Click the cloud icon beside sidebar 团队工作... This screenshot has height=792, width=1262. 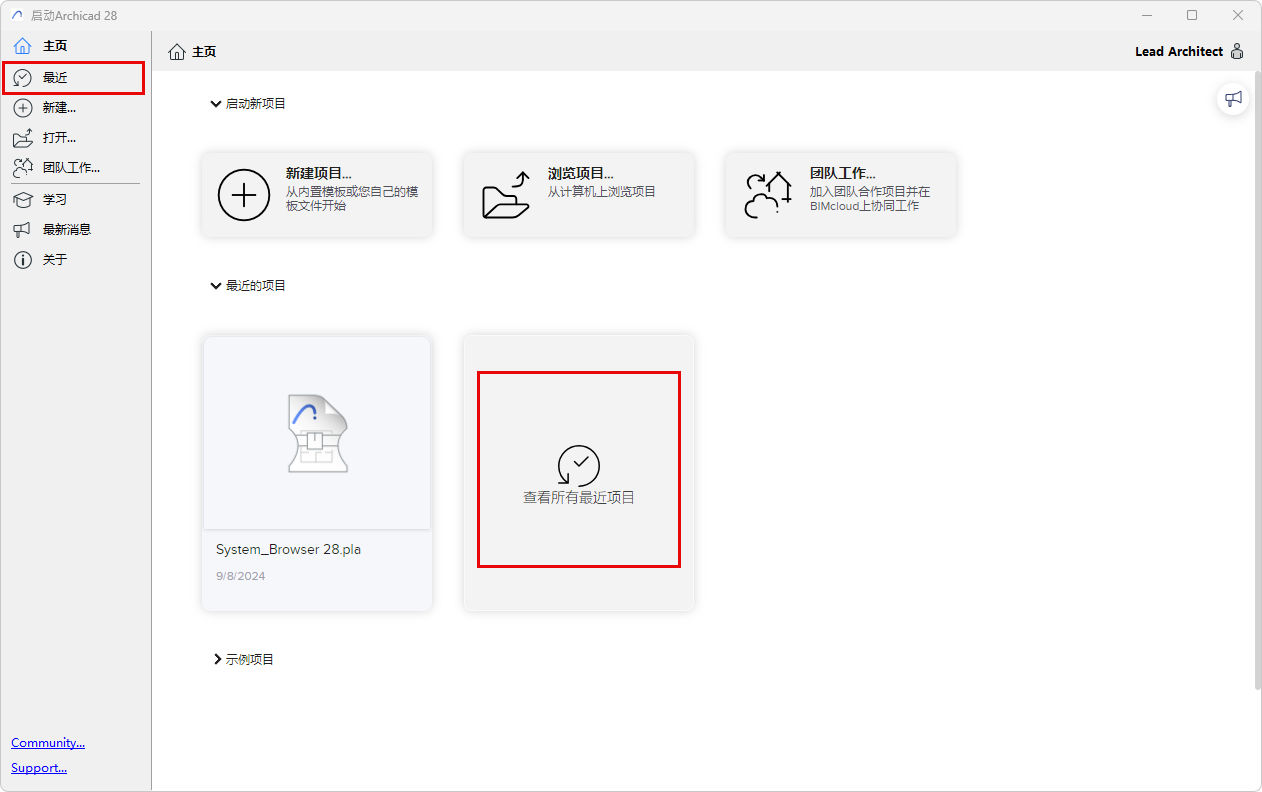pos(22,168)
